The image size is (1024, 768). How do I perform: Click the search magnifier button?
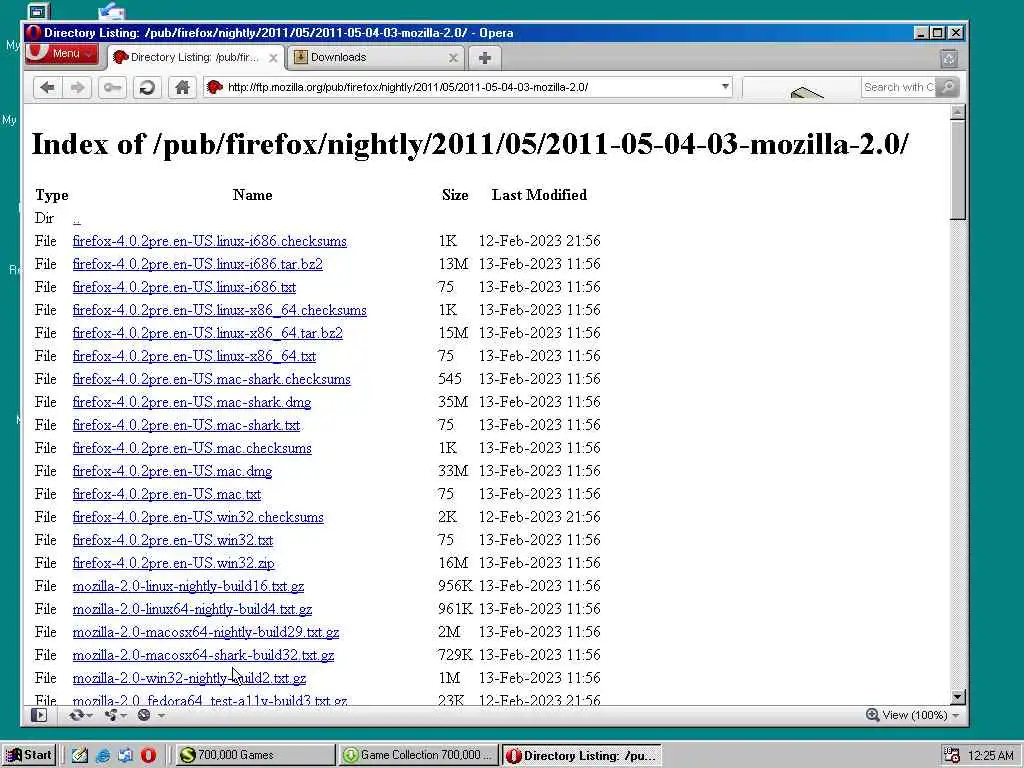click(x=947, y=87)
